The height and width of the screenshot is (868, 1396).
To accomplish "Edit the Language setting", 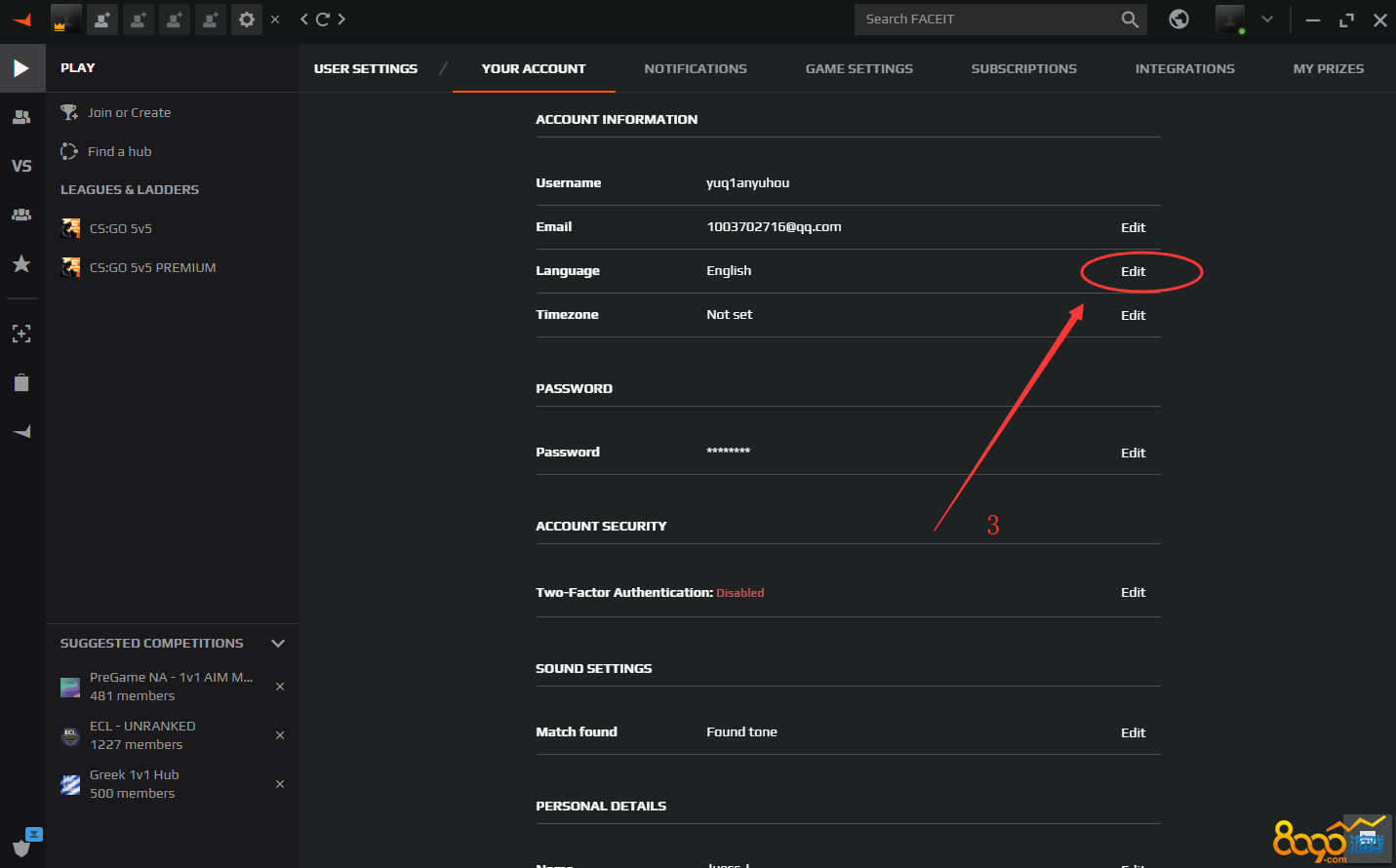I will tap(1133, 272).
